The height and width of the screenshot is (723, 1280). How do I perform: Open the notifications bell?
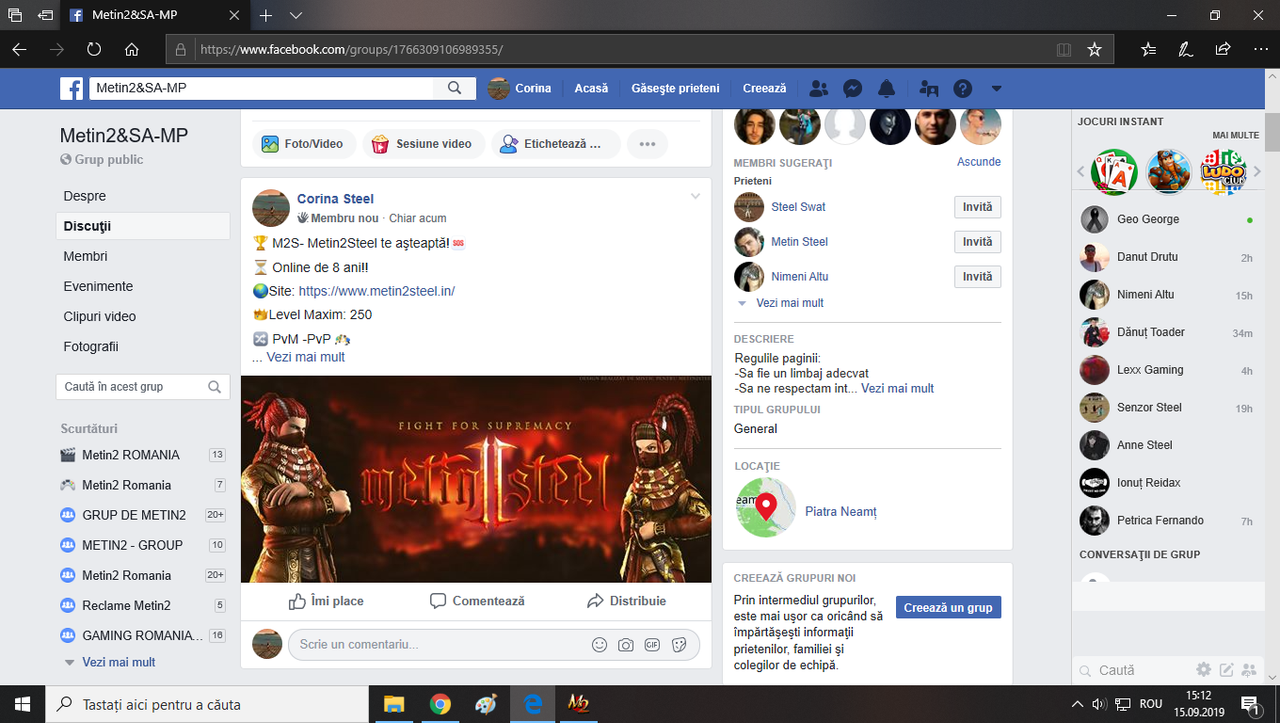(x=887, y=88)
